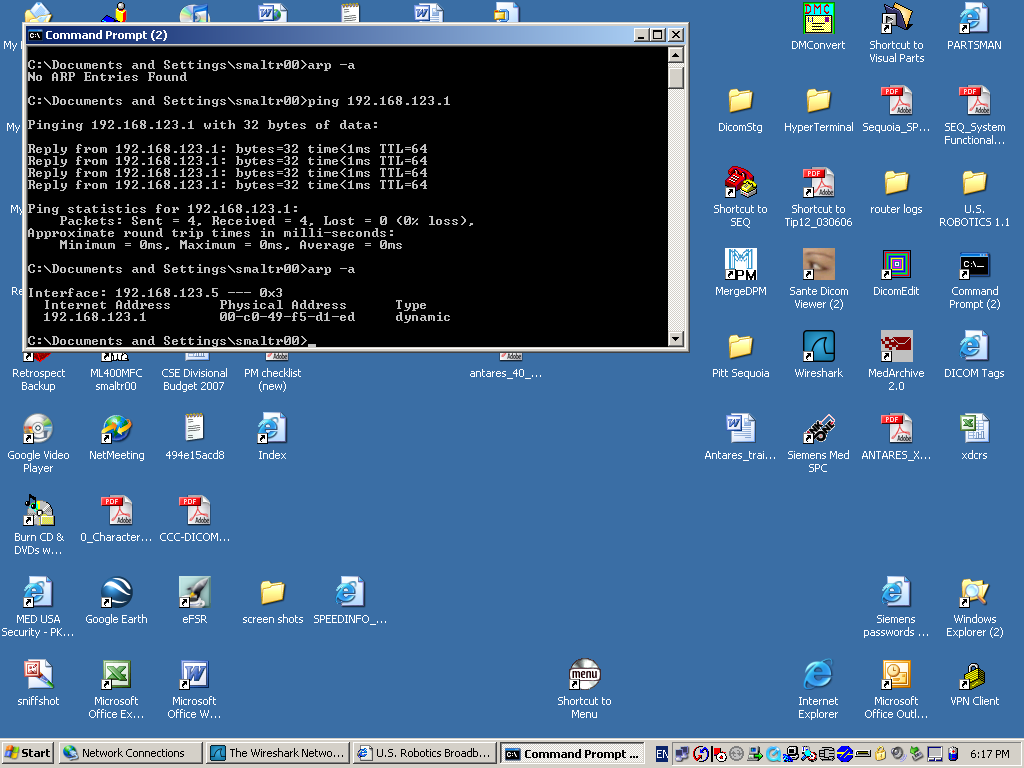Click the DMConvert desktop icon
1024x768 pixels.
click(x=818, y=19)
